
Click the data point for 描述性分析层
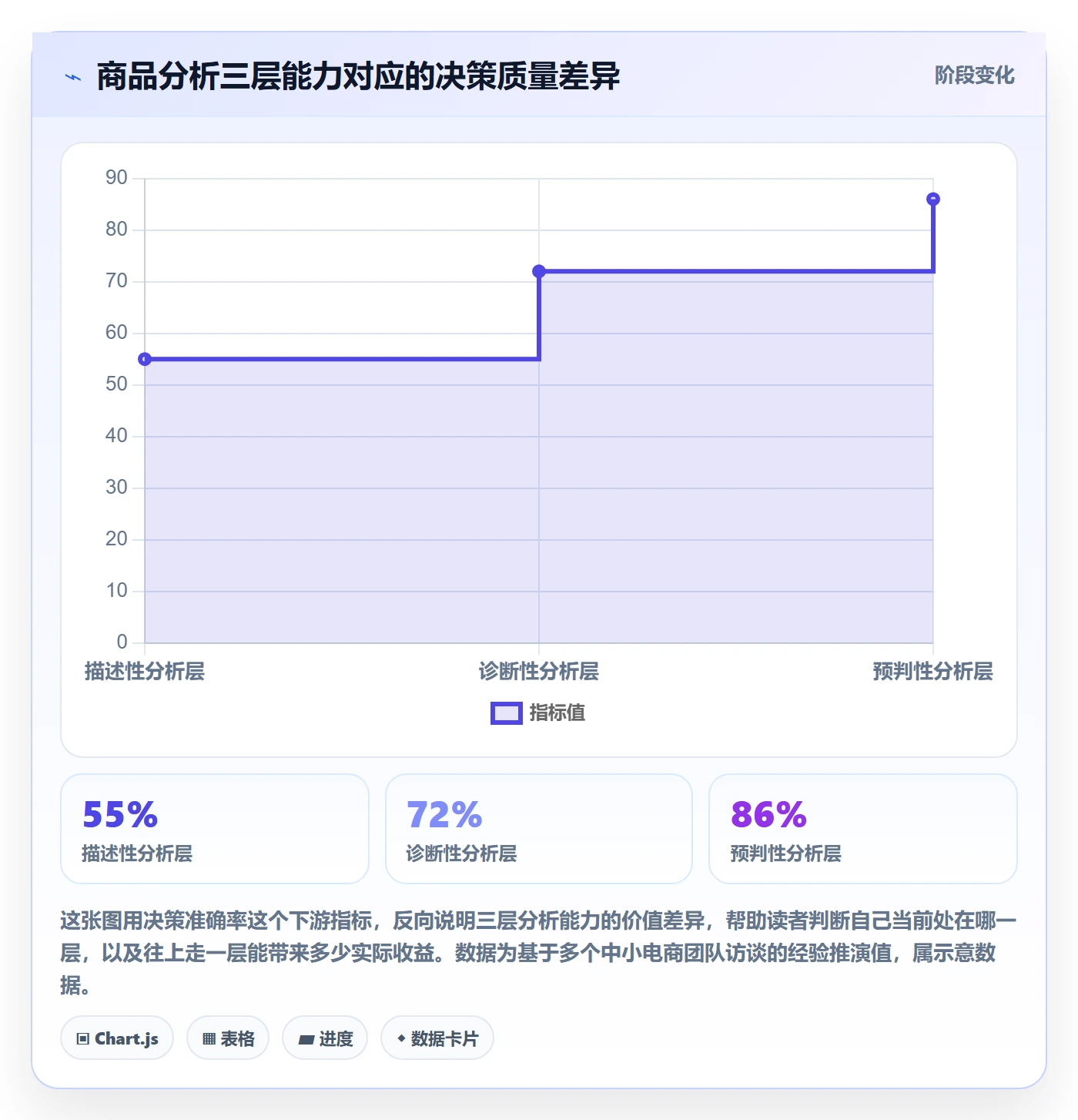(x=145, y=359)
